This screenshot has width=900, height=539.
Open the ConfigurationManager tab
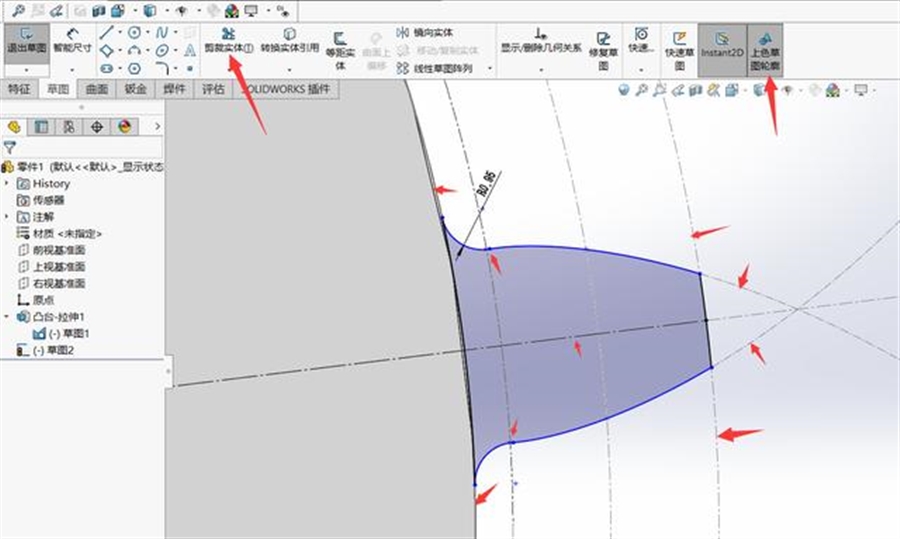click(69, 126)
